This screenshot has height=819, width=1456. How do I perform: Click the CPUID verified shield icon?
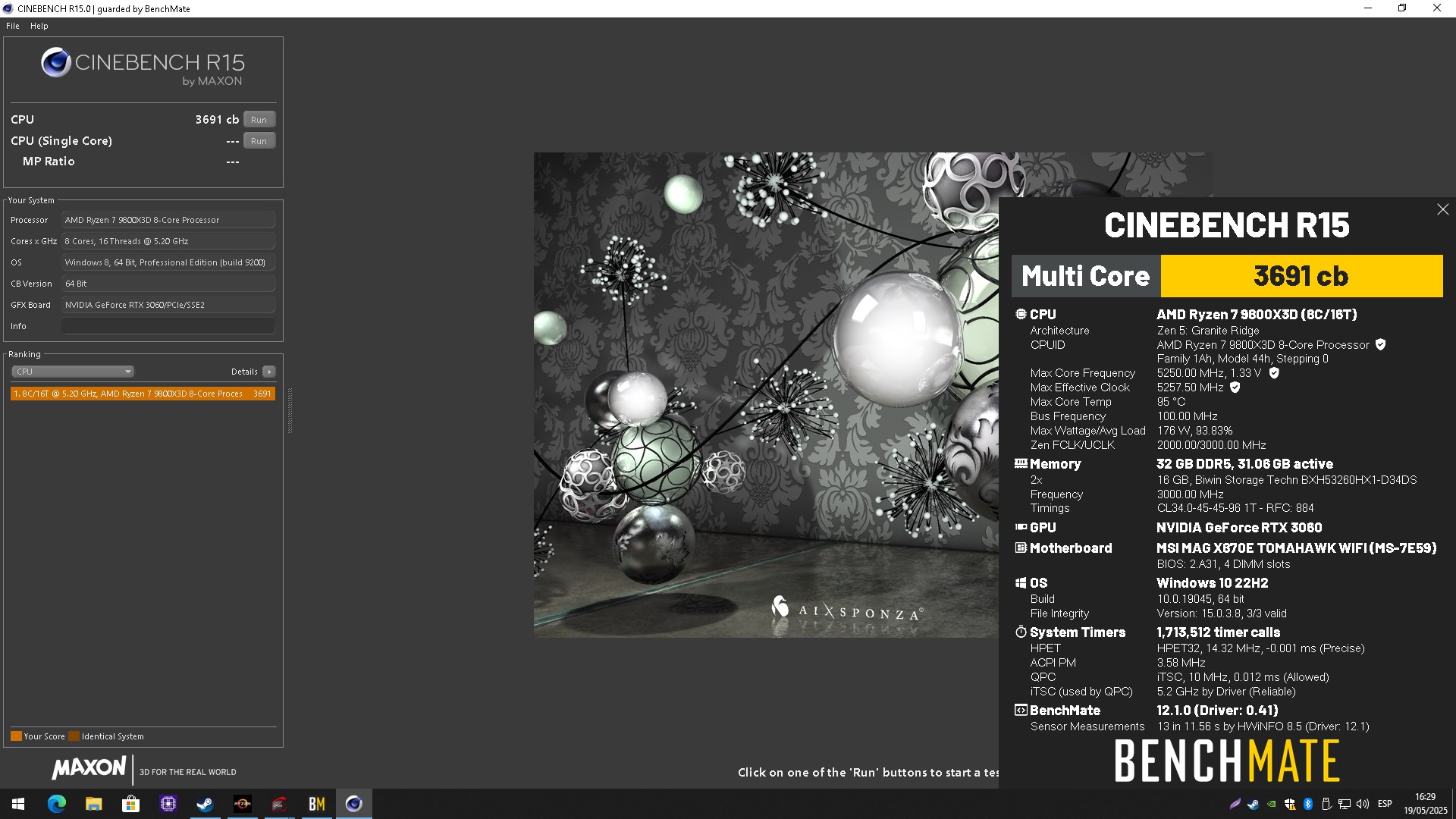[1380, 344]
